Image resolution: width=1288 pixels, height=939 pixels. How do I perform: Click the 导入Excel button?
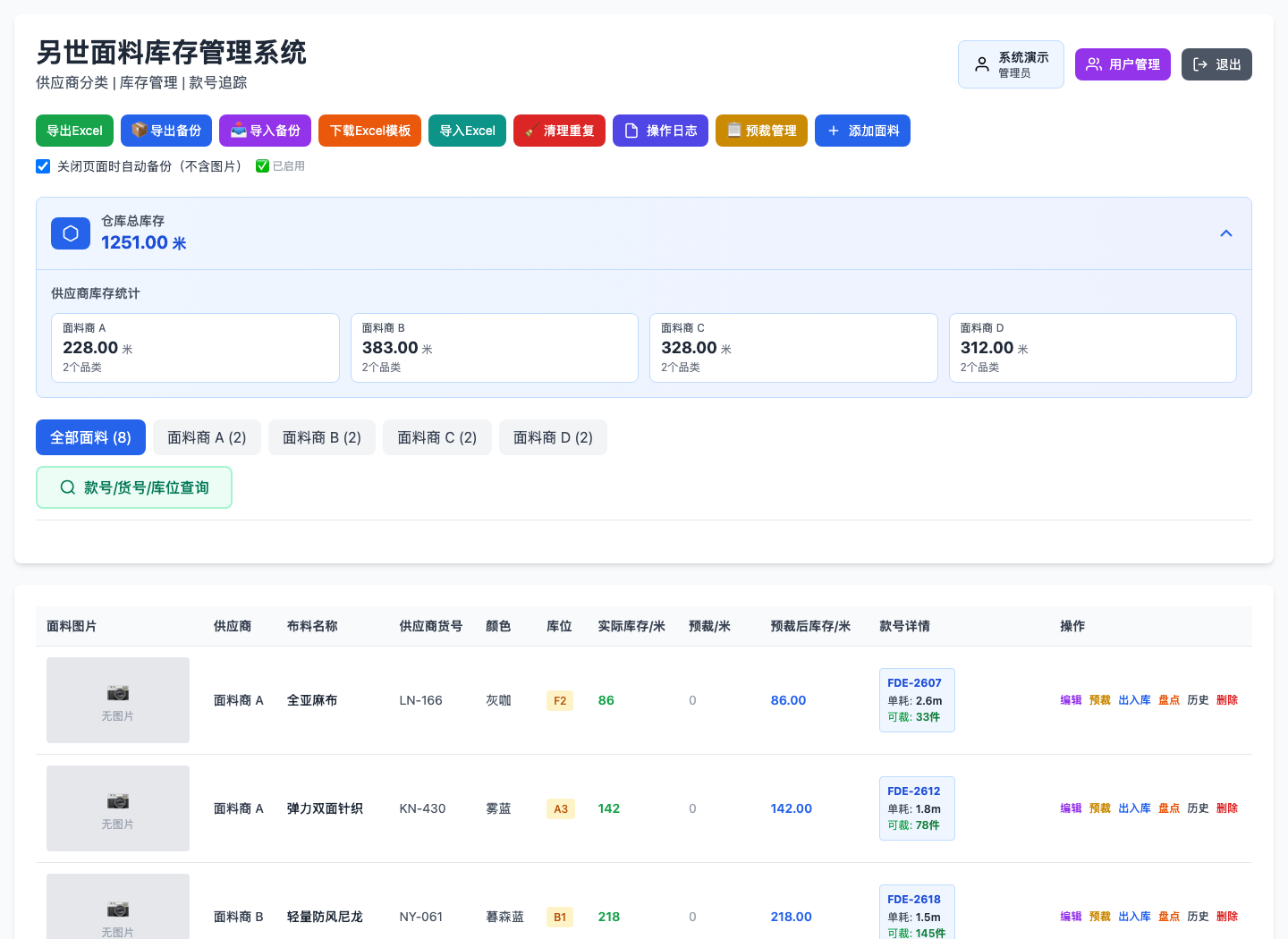[468, 131]
